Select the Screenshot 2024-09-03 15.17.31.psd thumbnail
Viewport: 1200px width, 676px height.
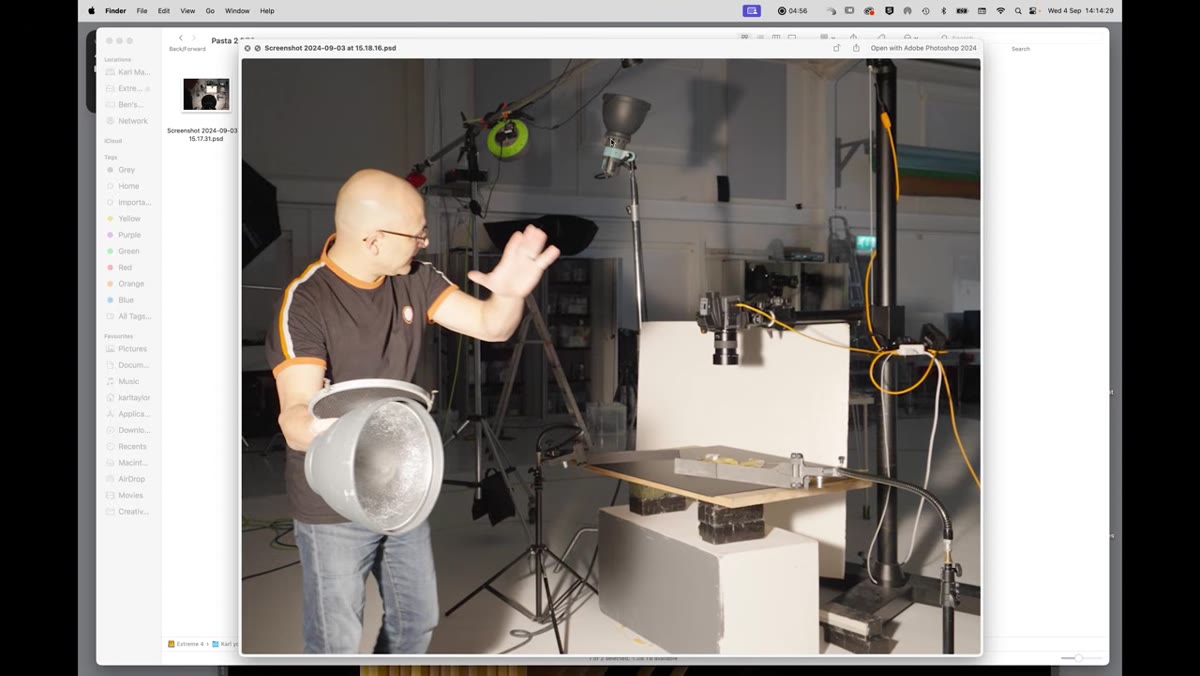click(206, 94)
